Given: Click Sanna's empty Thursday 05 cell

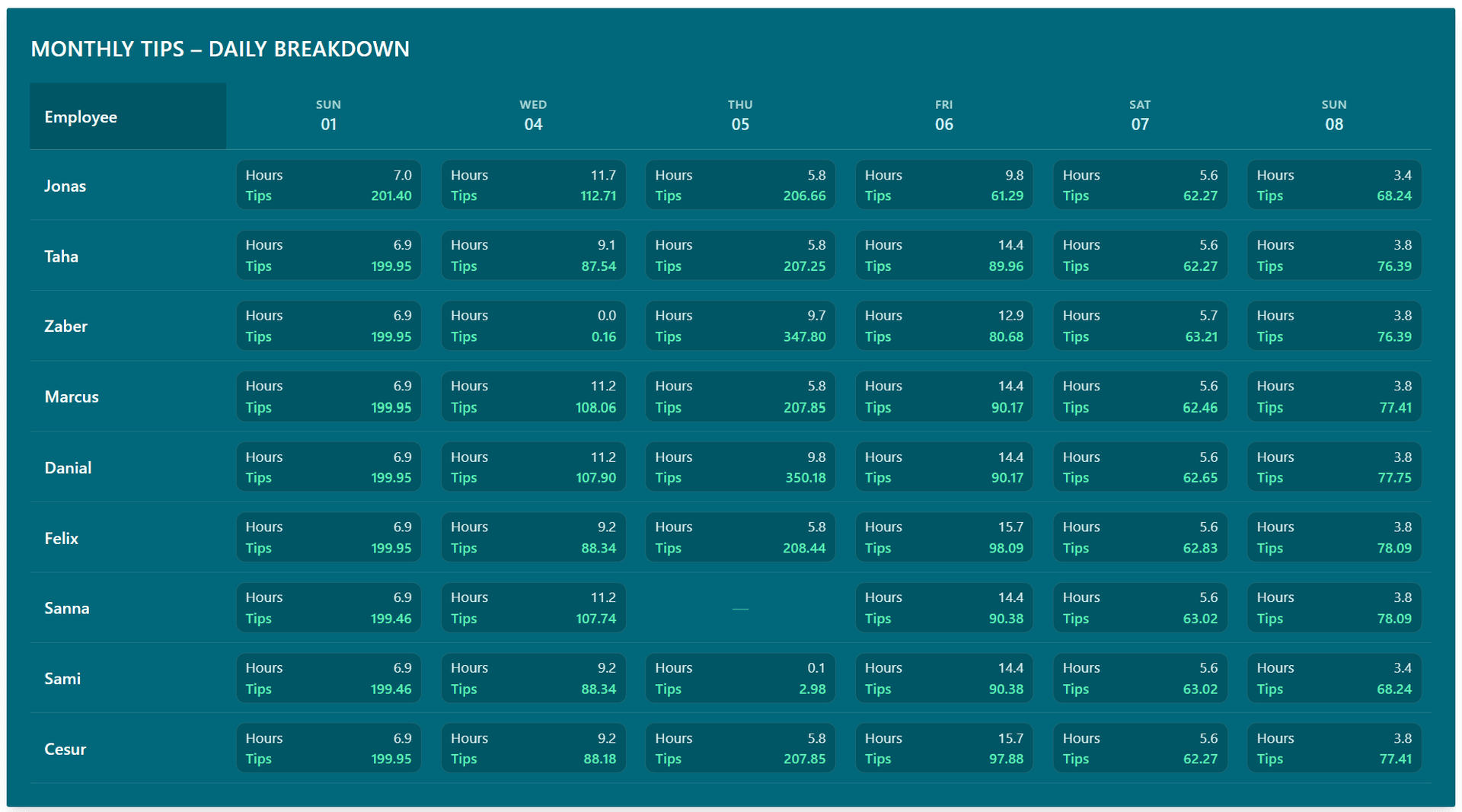Looking at the screenshot, I should [x=739, y=608].
